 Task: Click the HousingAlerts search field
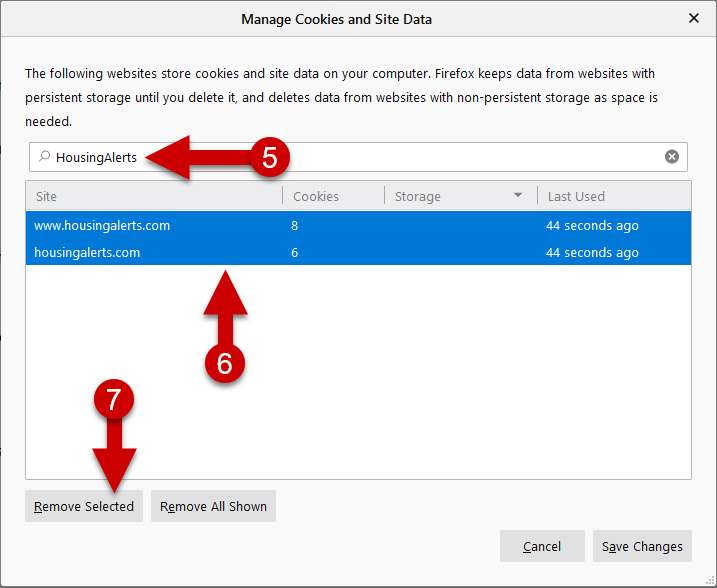coord(358,157)
